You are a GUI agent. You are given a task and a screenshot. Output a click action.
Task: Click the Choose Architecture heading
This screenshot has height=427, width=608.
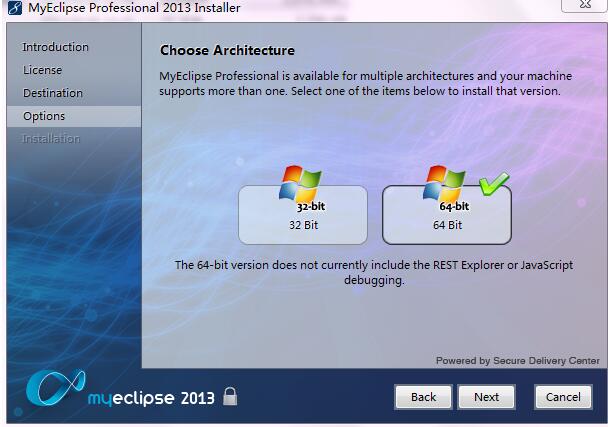[x=227, y=50]
